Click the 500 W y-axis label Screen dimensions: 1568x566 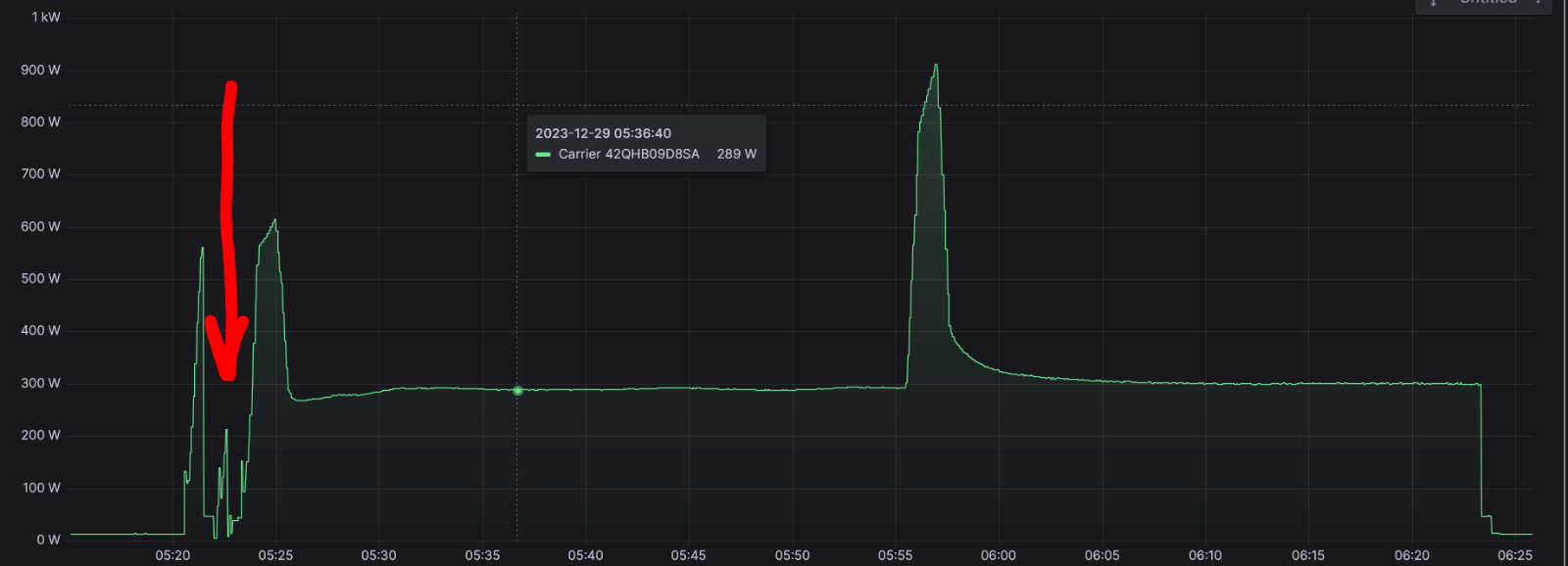pyautogui.click(x=40, y=279)
